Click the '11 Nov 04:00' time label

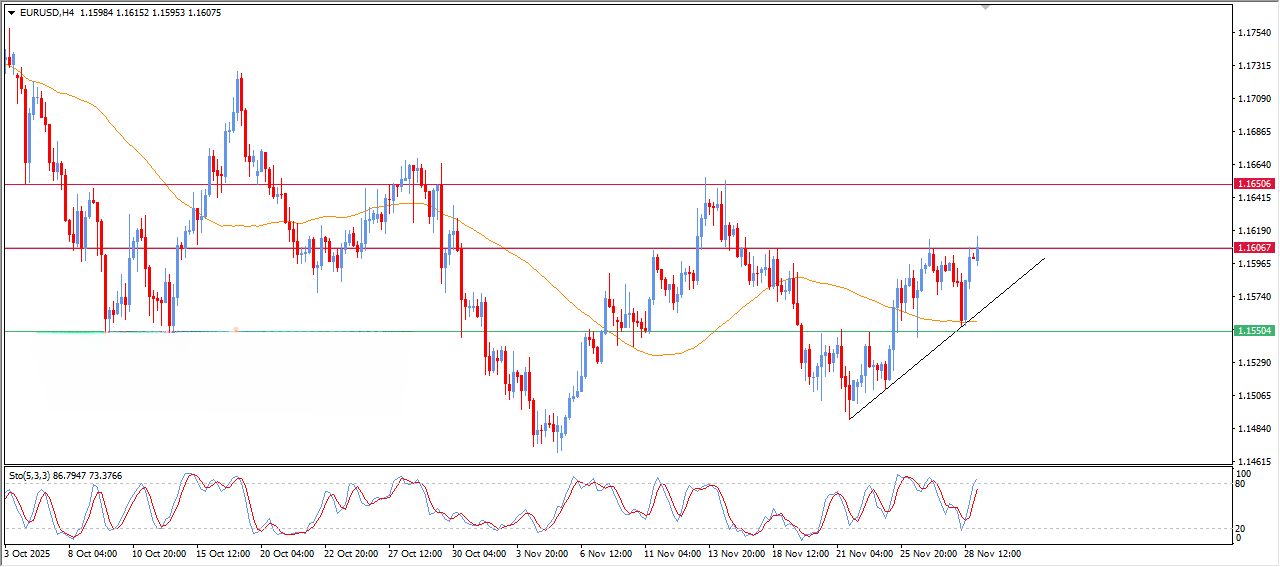tap(672, 553)
